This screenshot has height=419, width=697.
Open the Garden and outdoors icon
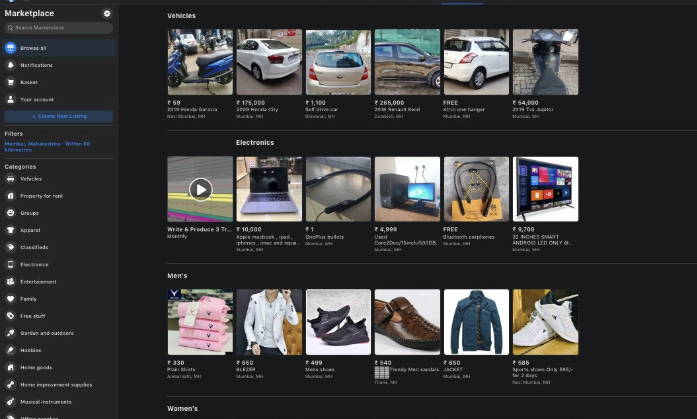coord(11,333)
